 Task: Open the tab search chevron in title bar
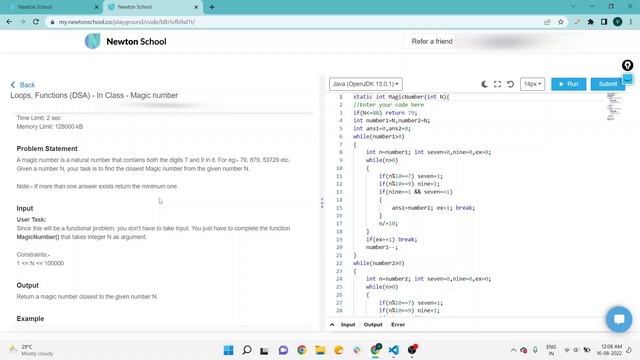pos(573,7)
